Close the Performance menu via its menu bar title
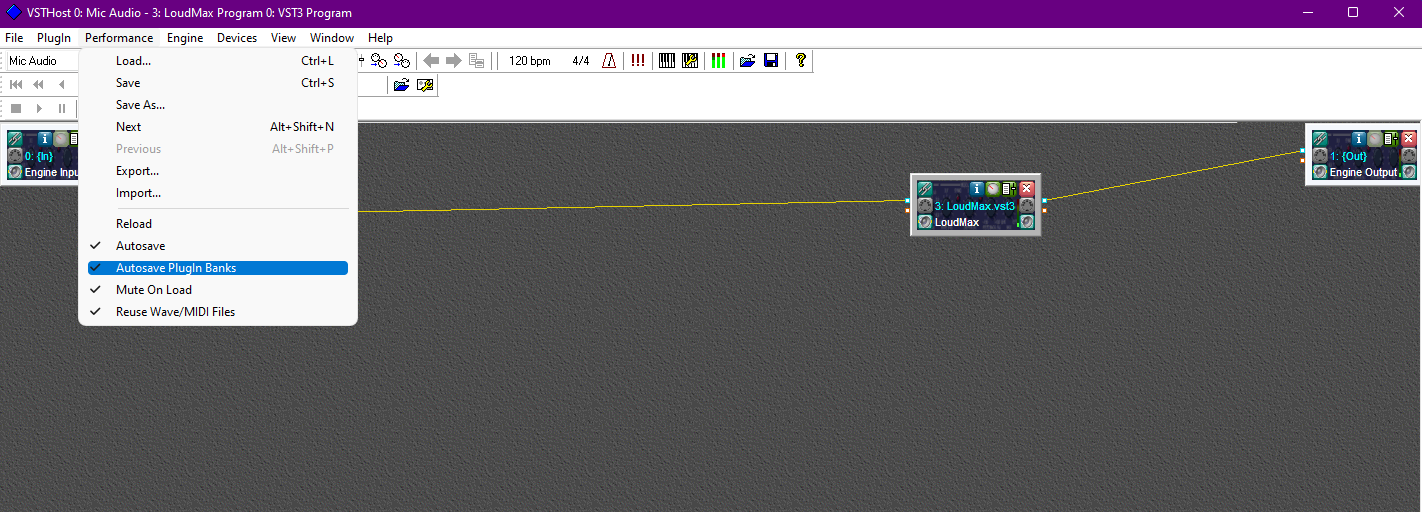The height and width of the screenshot is (512, 1422). [x=119, y=38]
